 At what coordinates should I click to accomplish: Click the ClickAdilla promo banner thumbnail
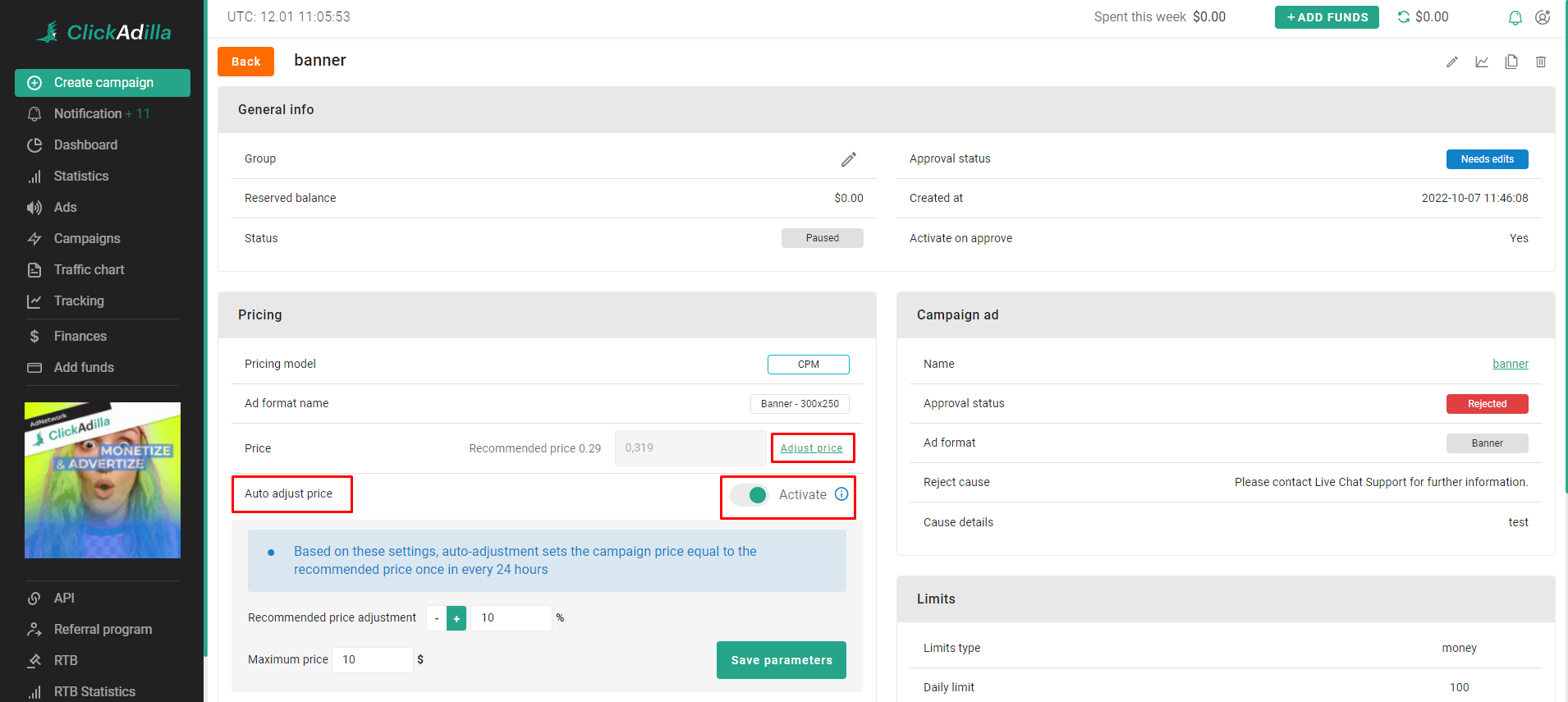[x=103, y=480]
